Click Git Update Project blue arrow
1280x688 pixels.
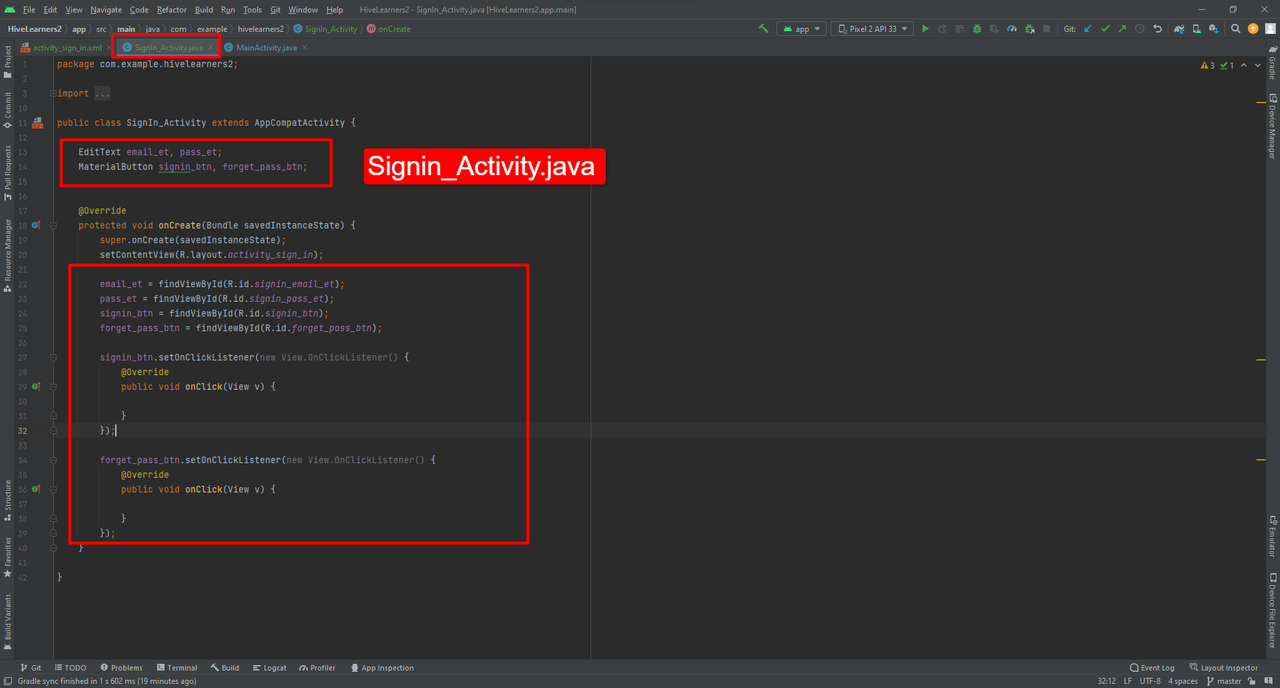click(x=1088, y=29)
